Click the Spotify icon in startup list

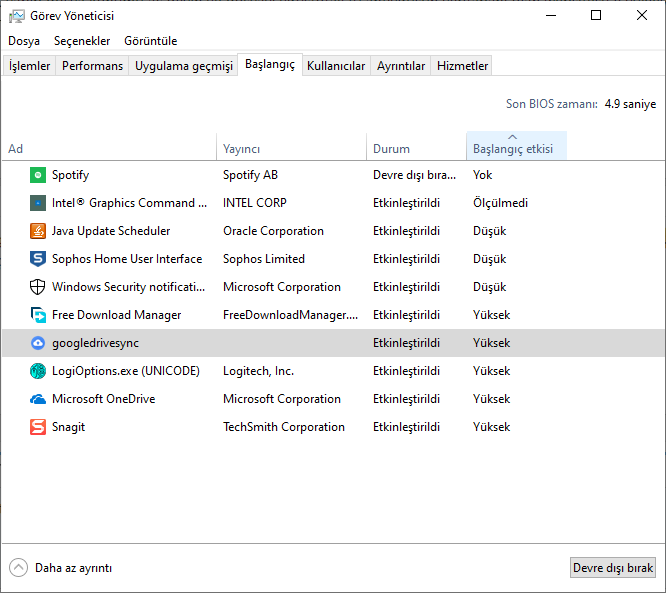[38, 175]
